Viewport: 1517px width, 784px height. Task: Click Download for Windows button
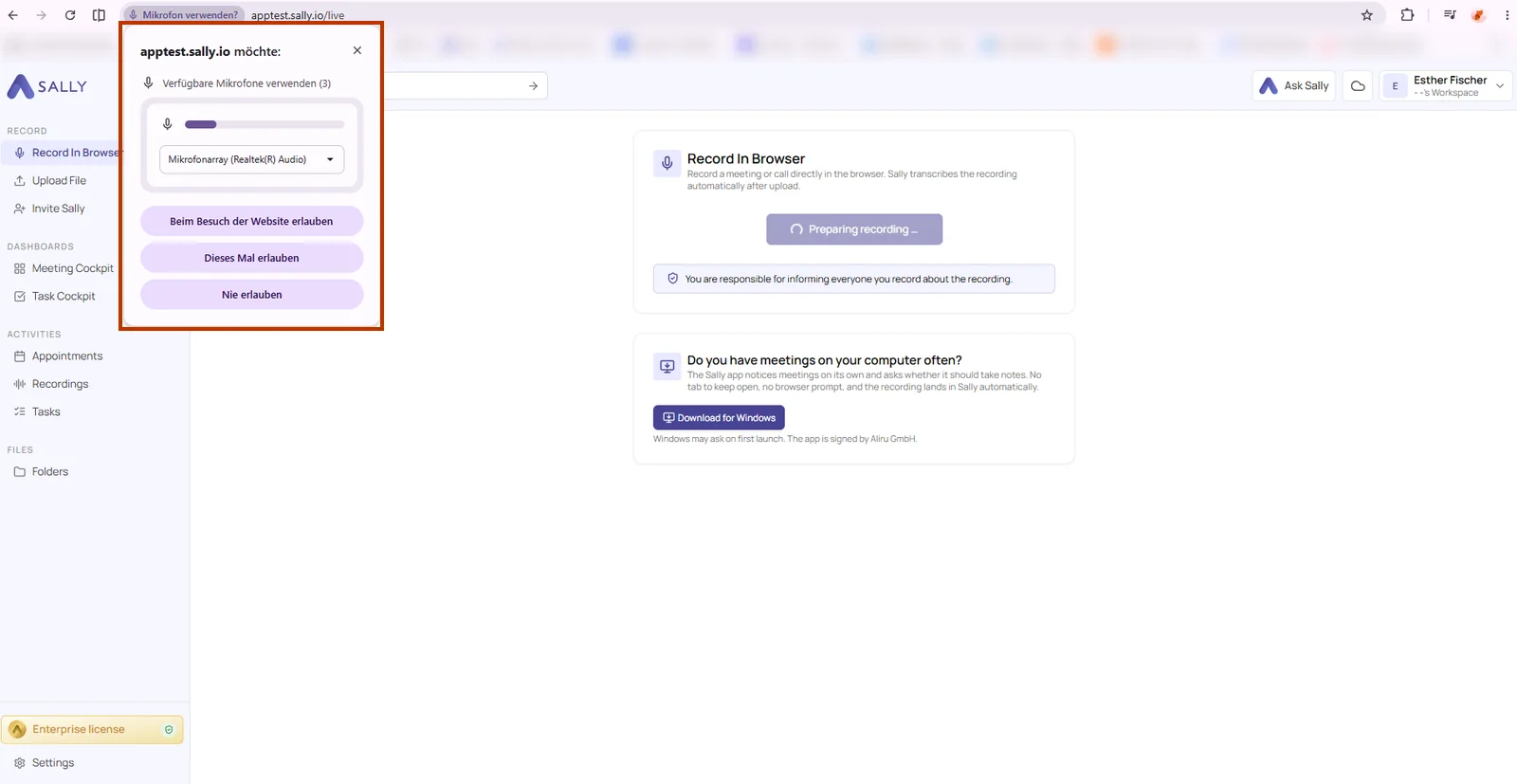pyautogui.click(x=719, y=418)
